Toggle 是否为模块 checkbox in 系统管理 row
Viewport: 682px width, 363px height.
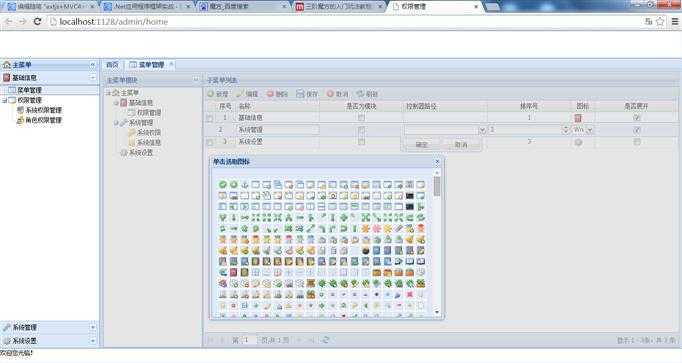361,130
